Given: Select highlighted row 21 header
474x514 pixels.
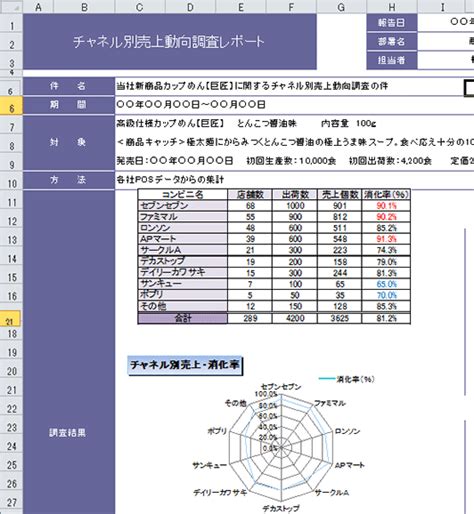Looking at the screenshot, I should pyautogui.click(x=10, y=319).
